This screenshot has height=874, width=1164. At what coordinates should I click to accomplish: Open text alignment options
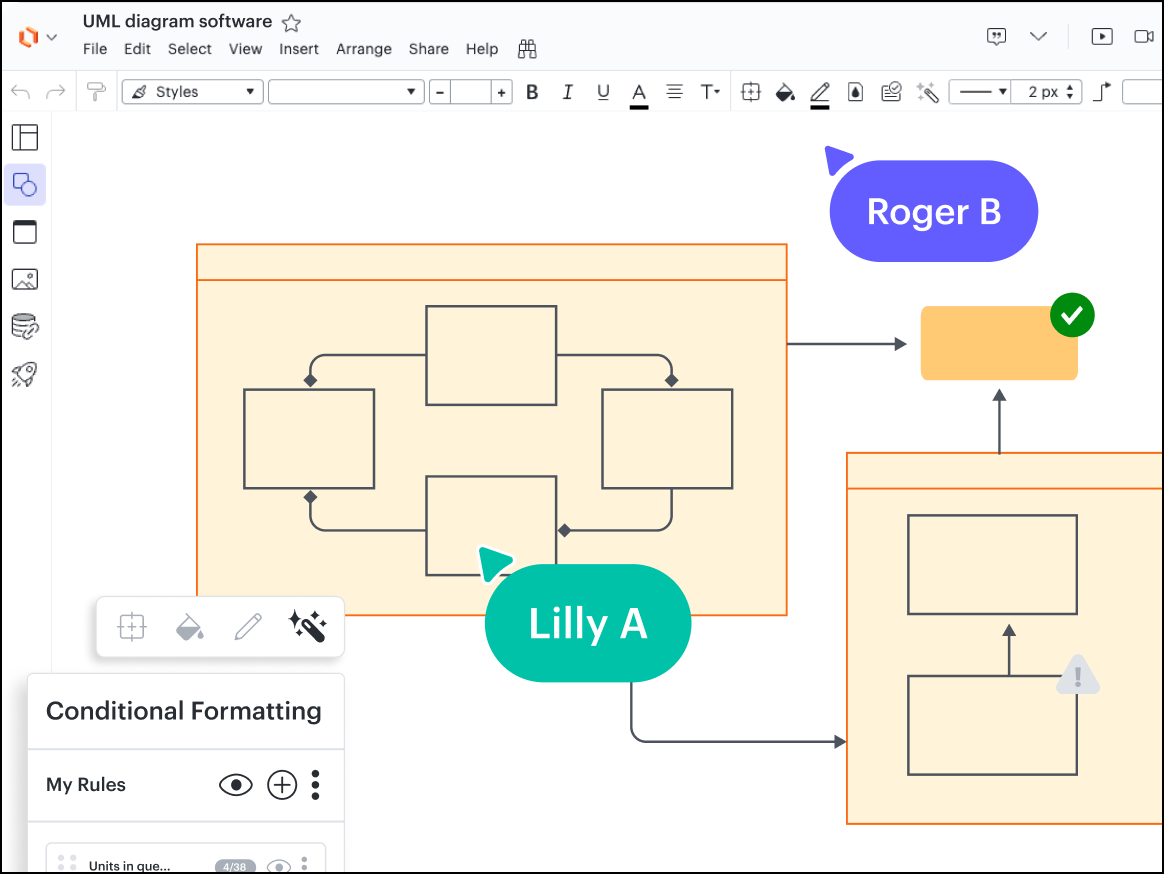coord(674,92)
